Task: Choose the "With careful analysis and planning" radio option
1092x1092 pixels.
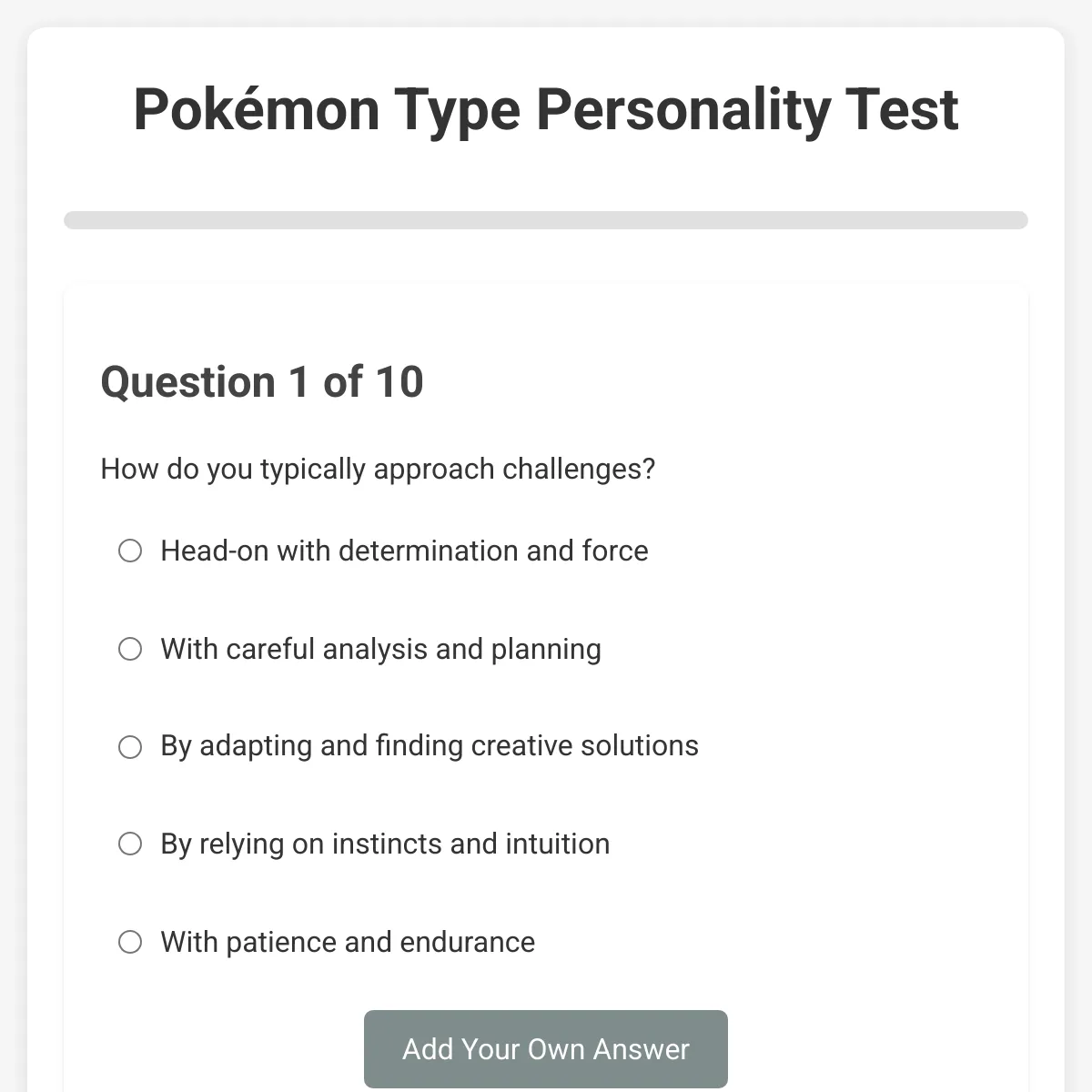Action: coord(130,649)
